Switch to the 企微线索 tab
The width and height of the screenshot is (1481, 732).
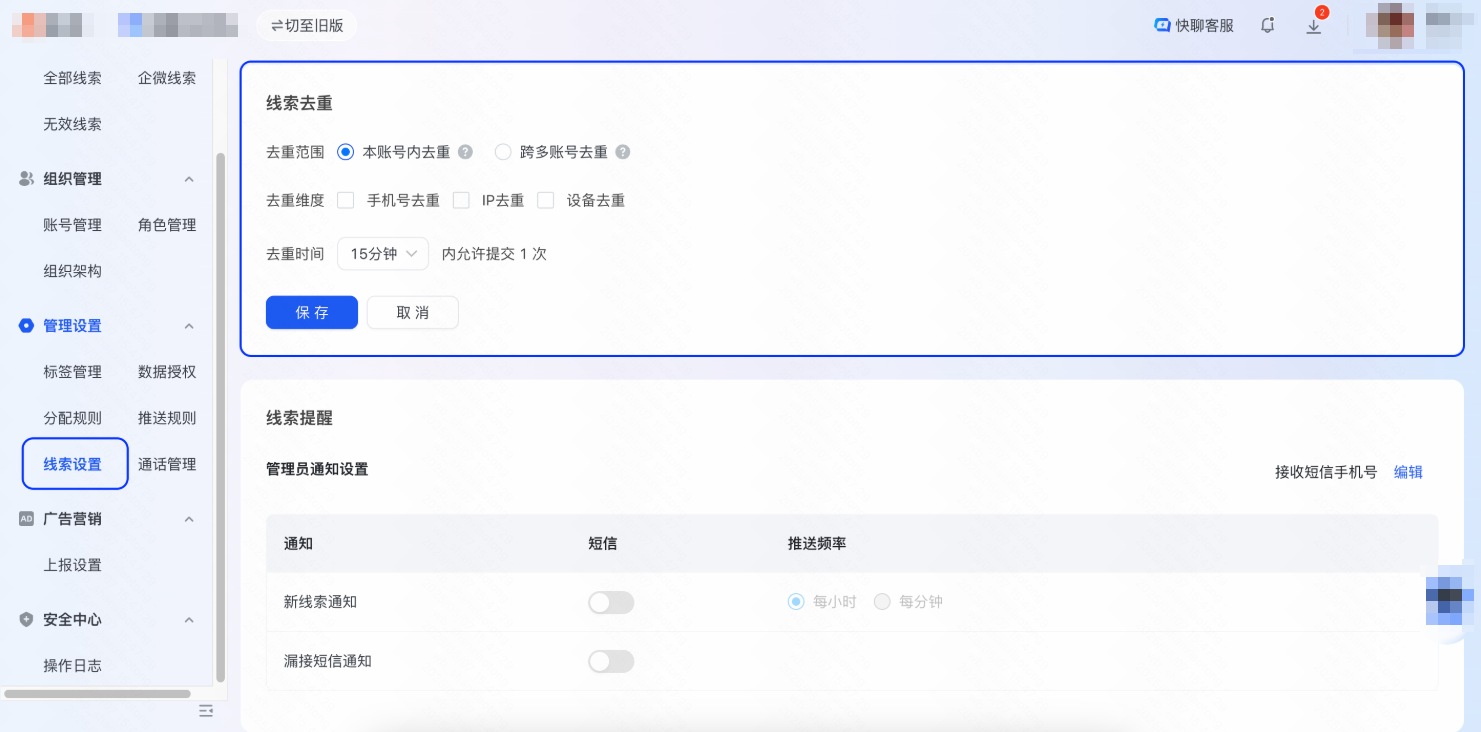click(x=164, y=77)
